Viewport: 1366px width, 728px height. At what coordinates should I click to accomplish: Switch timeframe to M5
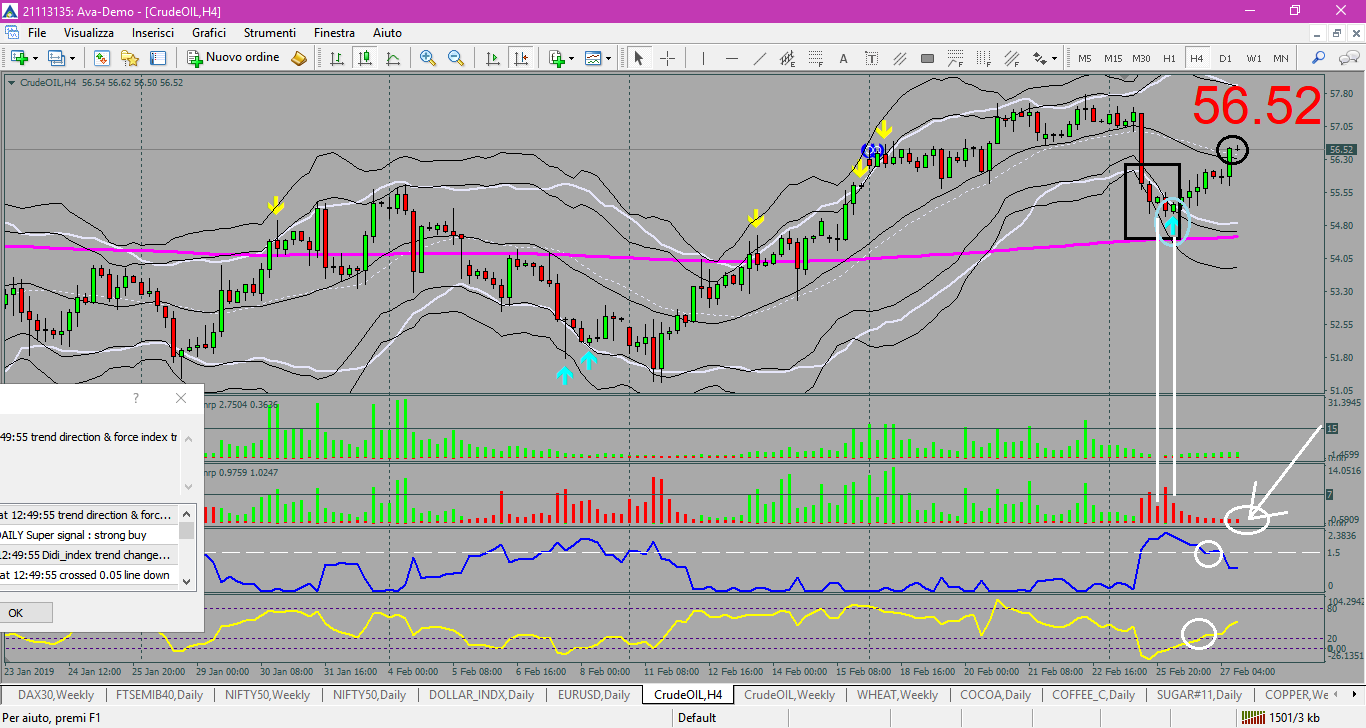pyautogui.click(x=1085, y=58)
